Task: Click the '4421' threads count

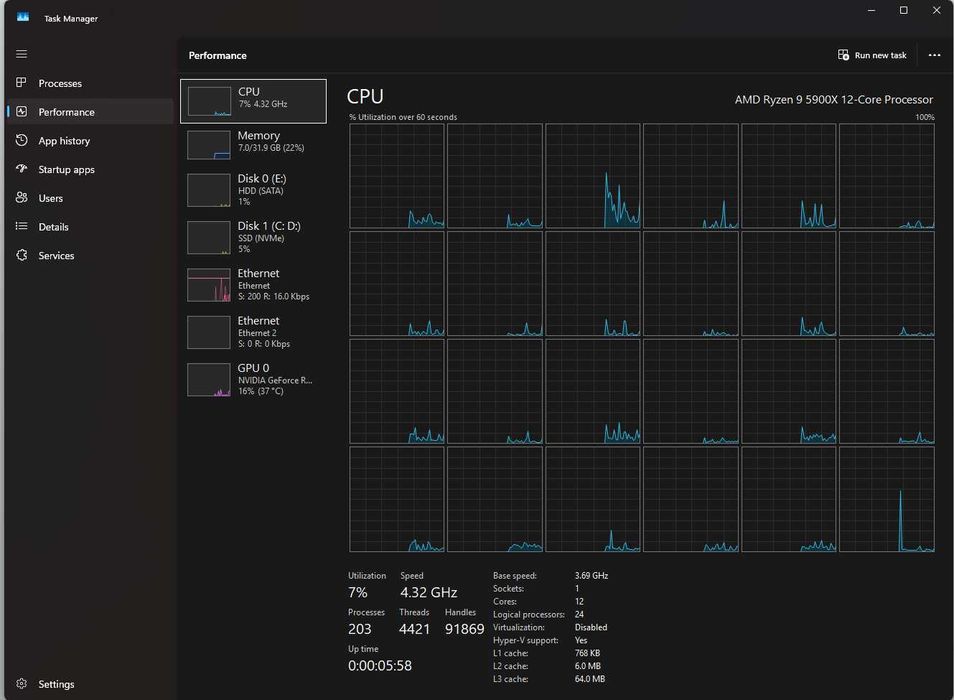Action: point(414,629)
